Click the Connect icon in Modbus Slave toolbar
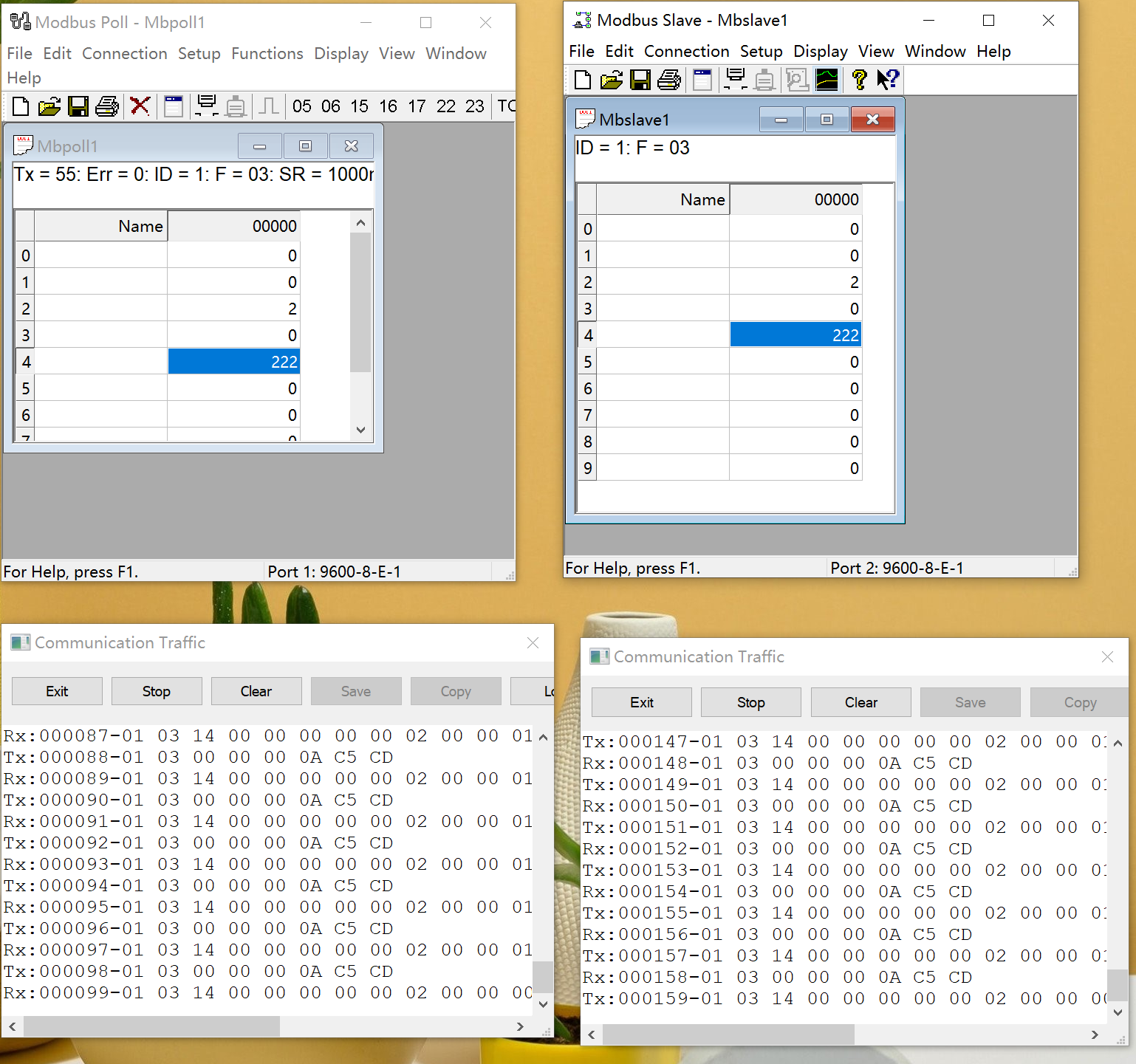 pyautogui.click(x=736, y=80)
